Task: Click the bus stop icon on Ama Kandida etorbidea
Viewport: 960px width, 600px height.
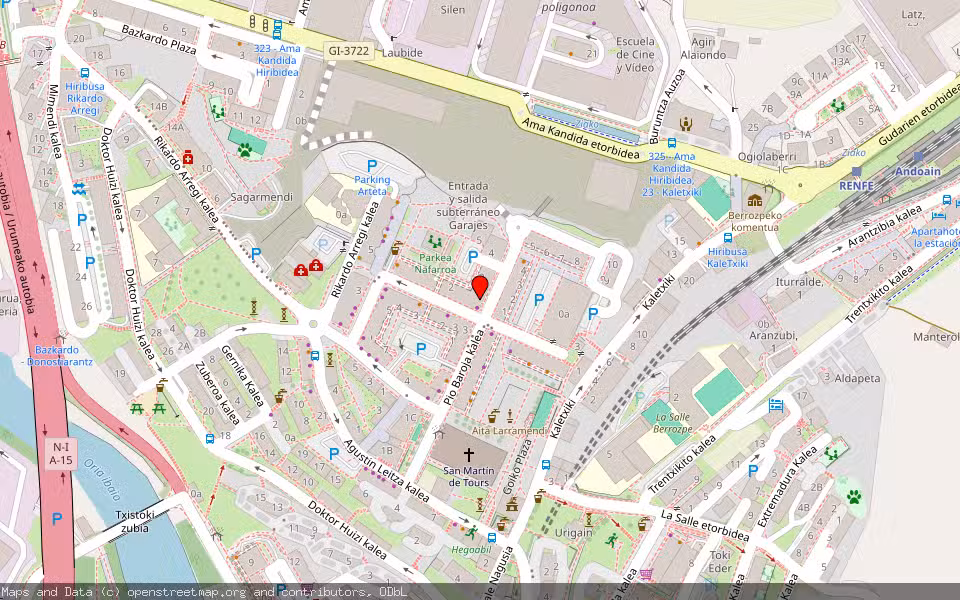Action: 672,143
